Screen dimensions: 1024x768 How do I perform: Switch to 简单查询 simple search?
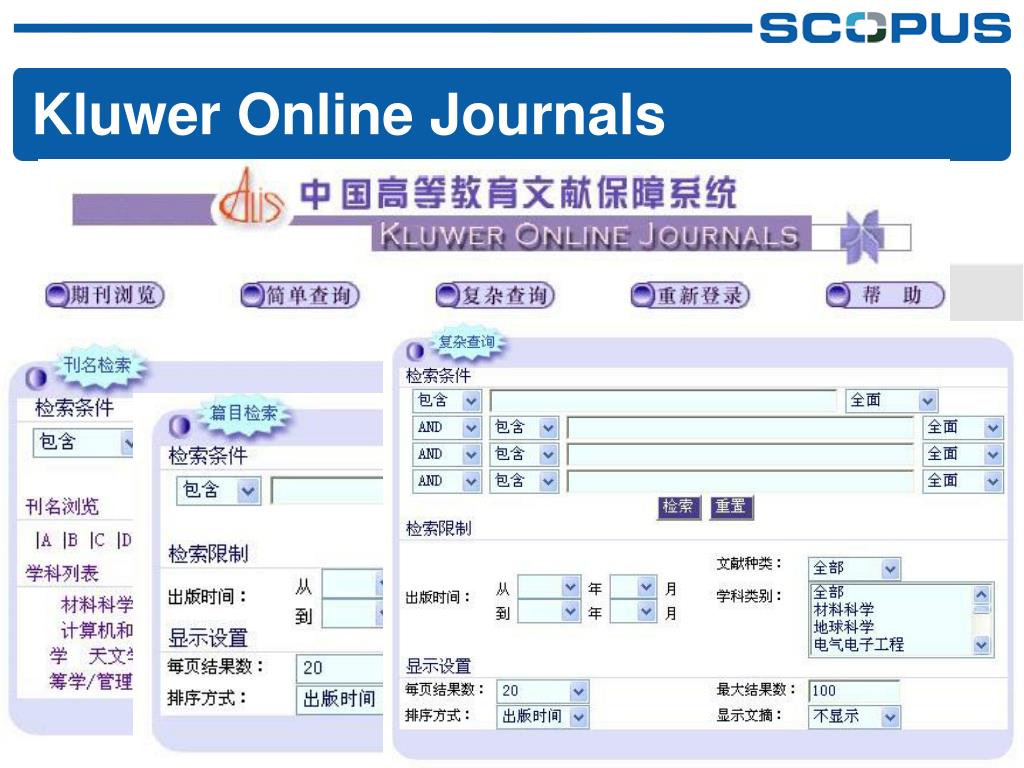(x=300, y=295)
